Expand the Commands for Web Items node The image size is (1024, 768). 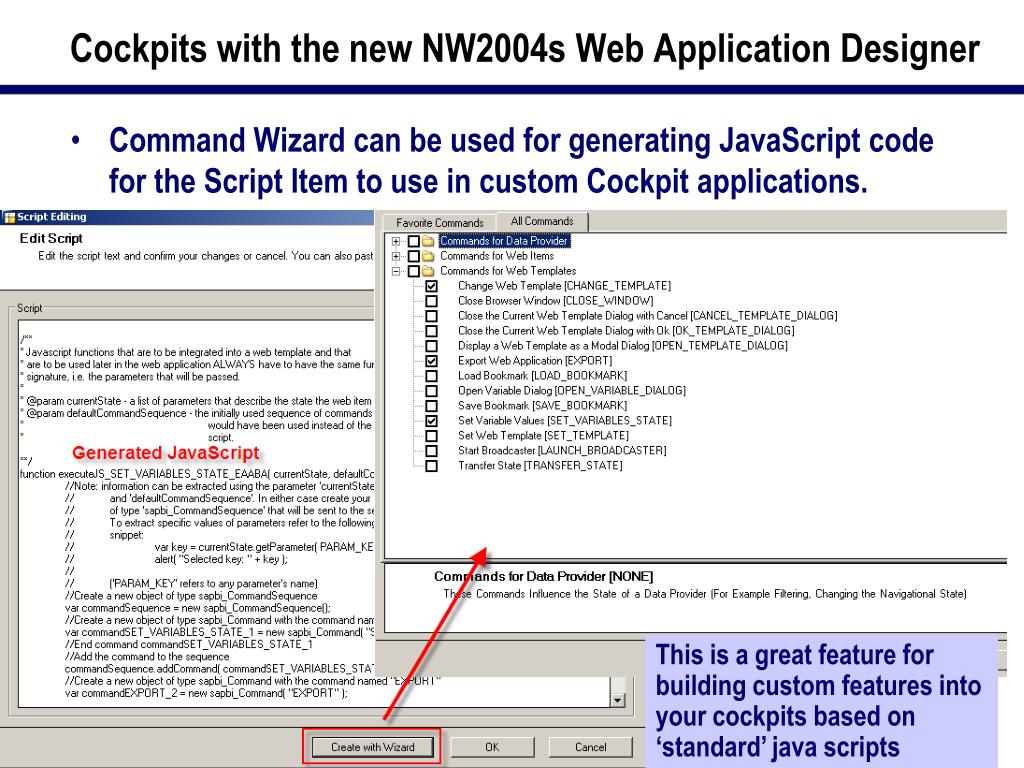(x=396, y=256)
